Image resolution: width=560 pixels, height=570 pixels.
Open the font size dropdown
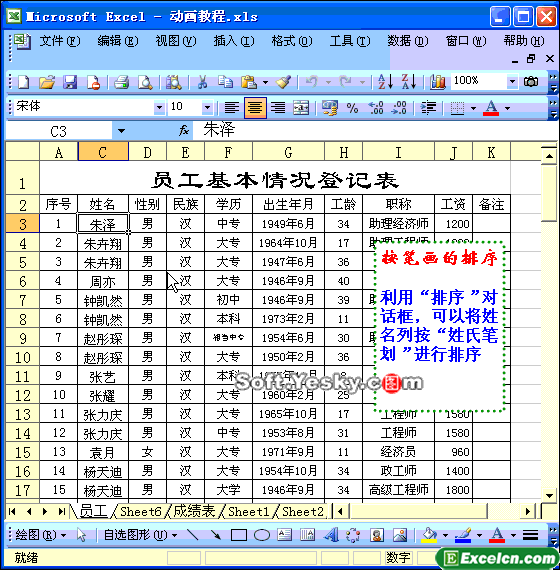207,108
